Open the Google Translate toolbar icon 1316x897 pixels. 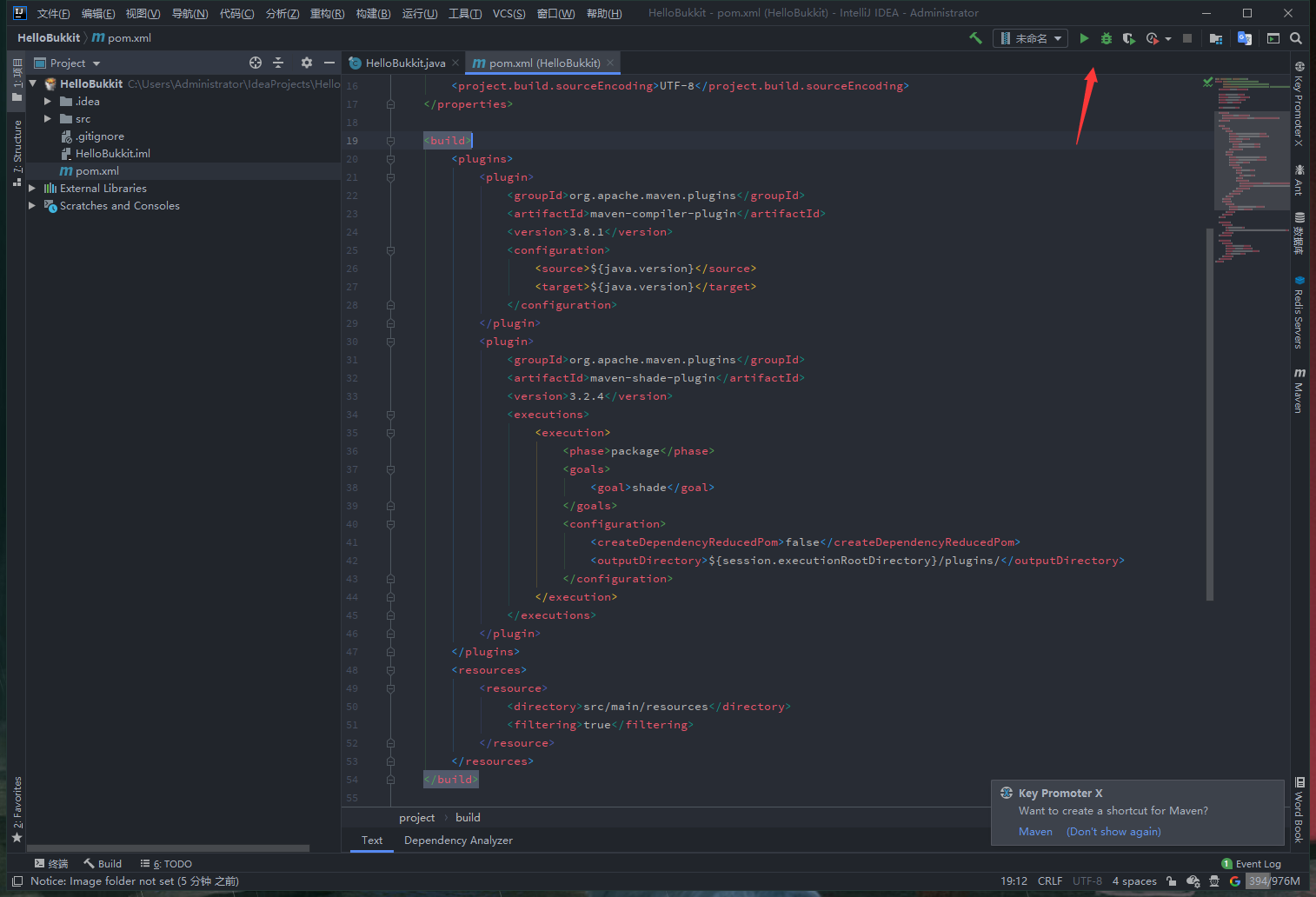click(1244, 38)
